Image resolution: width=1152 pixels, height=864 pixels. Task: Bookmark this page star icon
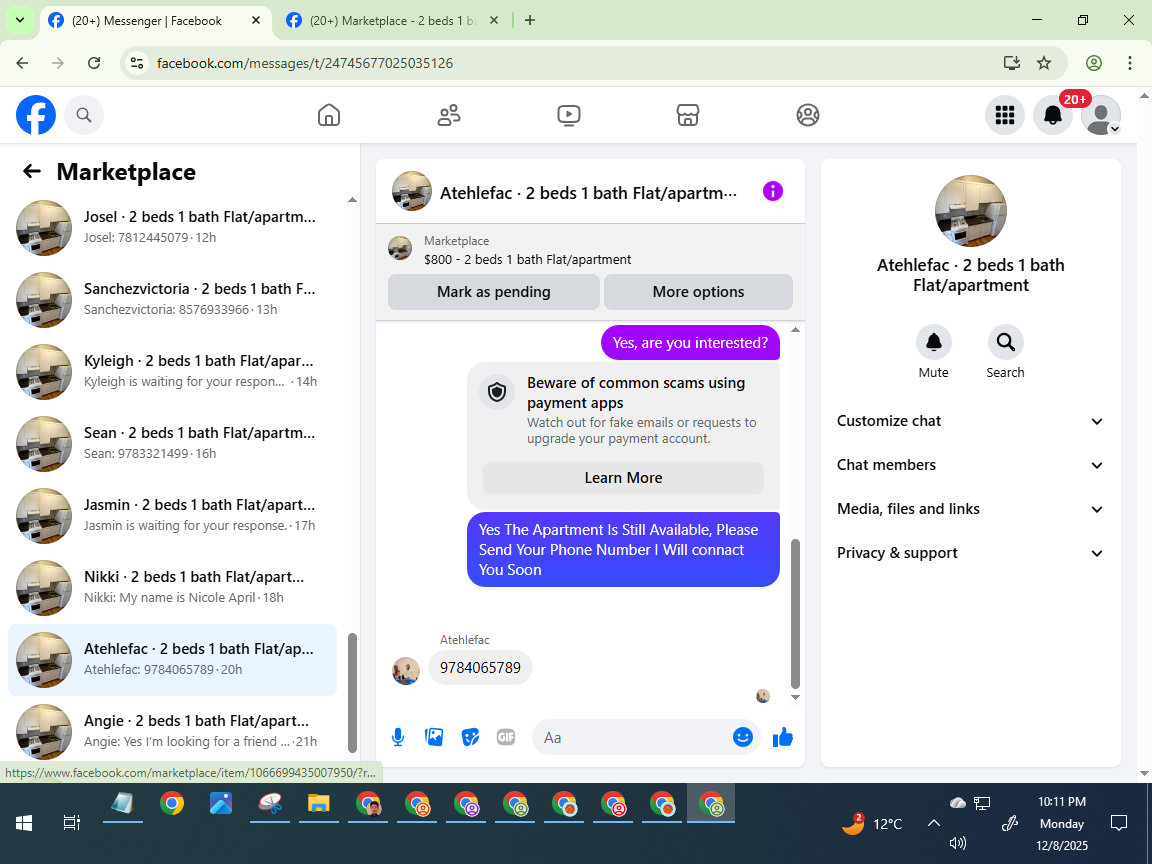tap(1044, 63)
